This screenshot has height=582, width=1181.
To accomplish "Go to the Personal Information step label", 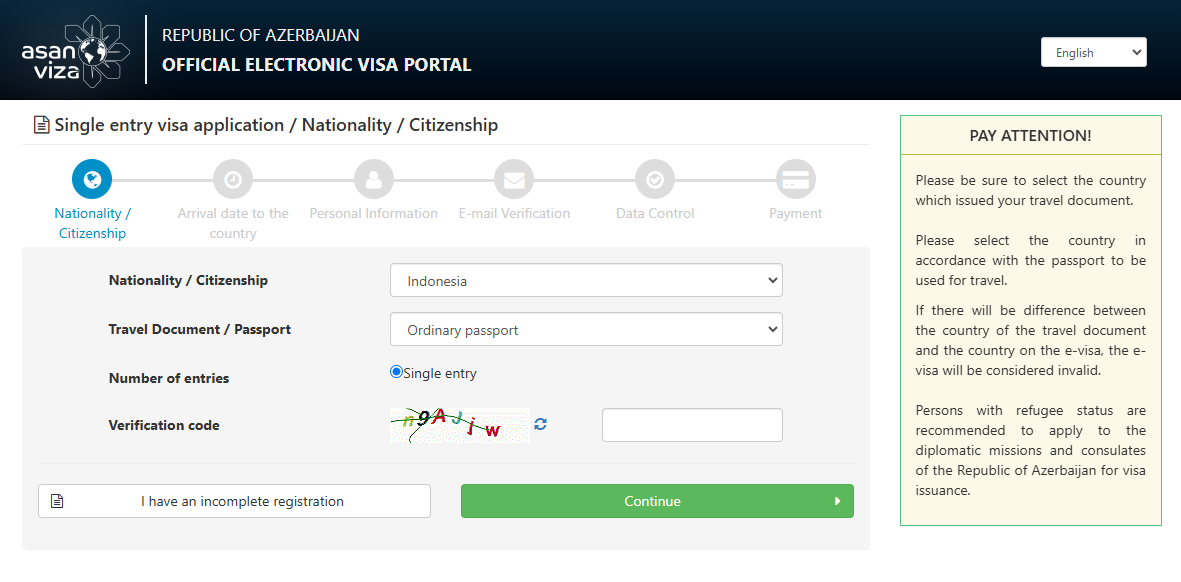I will point(374,214).
